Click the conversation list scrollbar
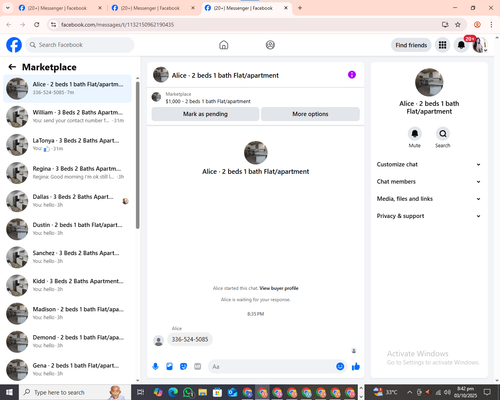 [x=137, y=155]
